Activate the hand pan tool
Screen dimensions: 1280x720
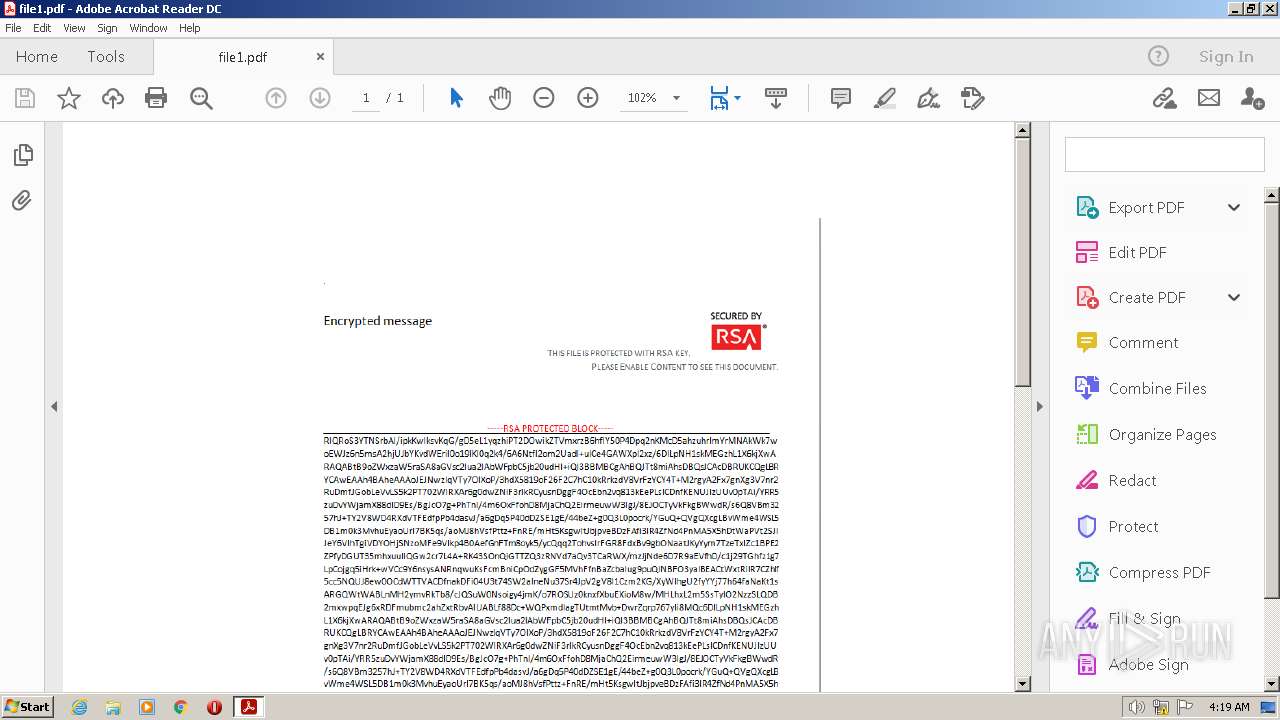pos(500,98)
